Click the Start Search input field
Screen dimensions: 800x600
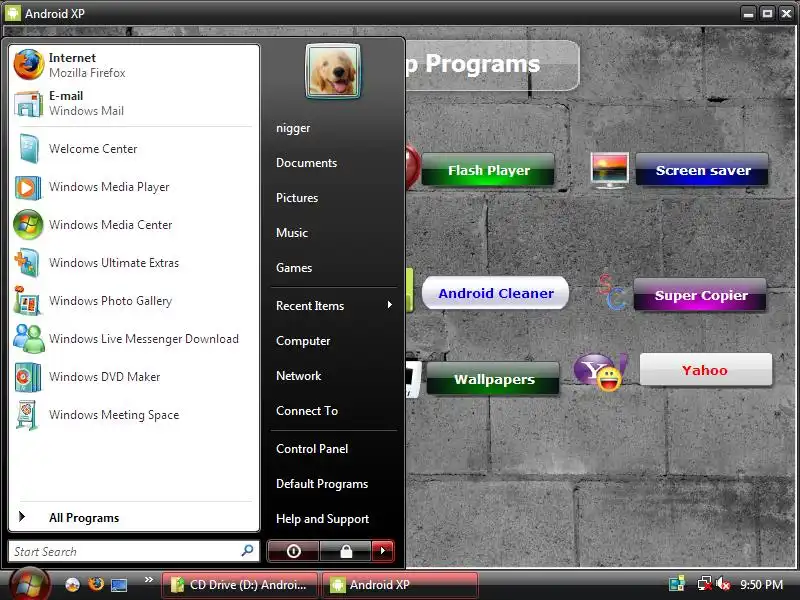[x=134, y=552]
